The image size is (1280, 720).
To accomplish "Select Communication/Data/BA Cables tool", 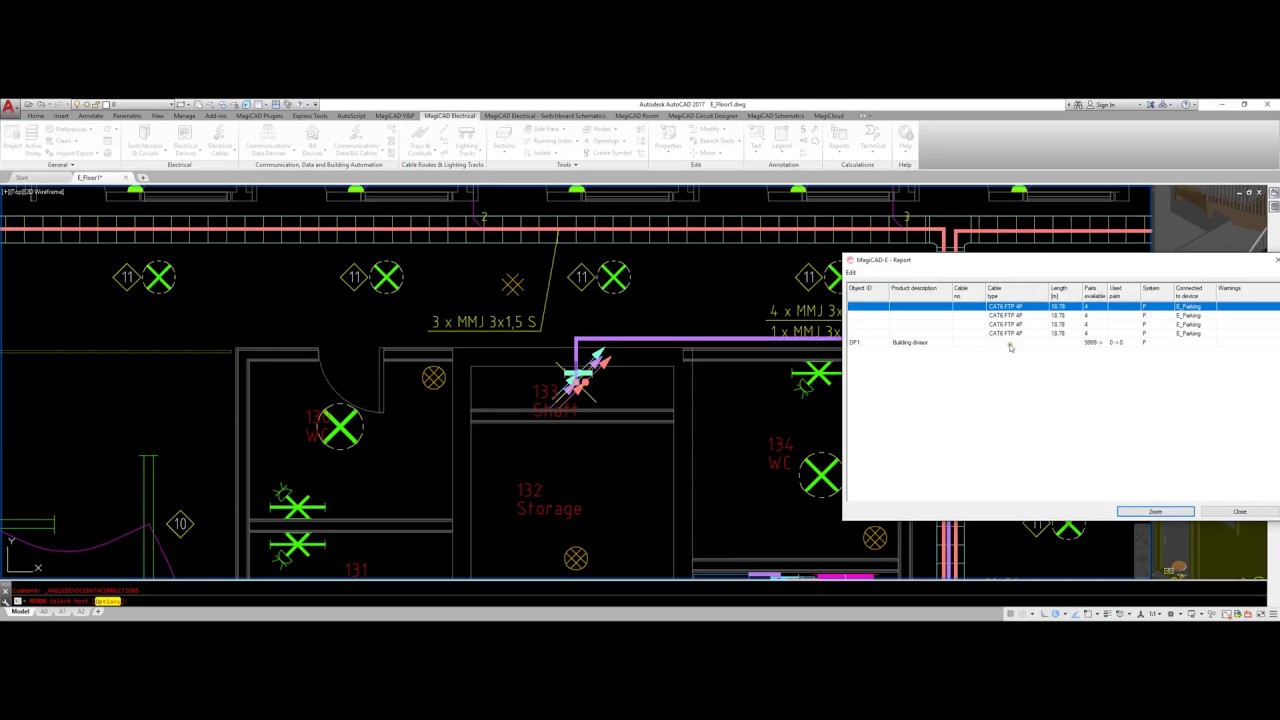I will coord(356,140).
